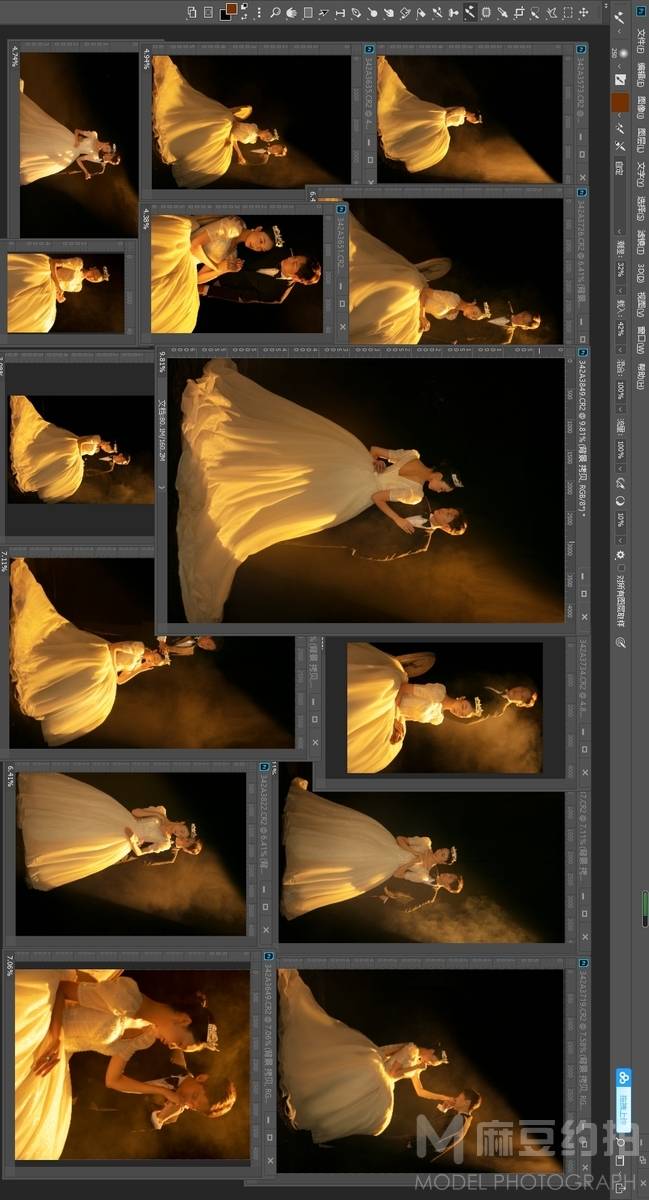The height and width of the screenshot is (1200, 649).
Task: Expand the 混合 100% slider dropdown
Action: [x=620, y=408]
